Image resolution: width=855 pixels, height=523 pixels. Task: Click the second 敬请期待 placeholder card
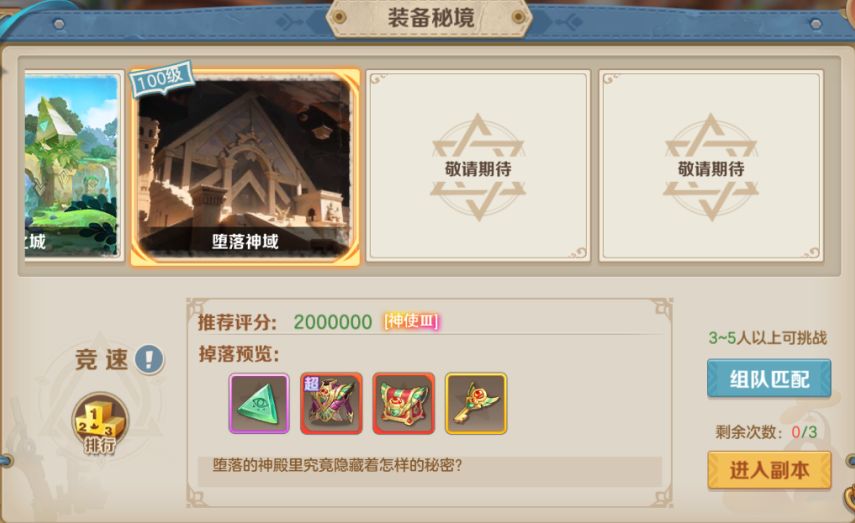click(711, 166)
